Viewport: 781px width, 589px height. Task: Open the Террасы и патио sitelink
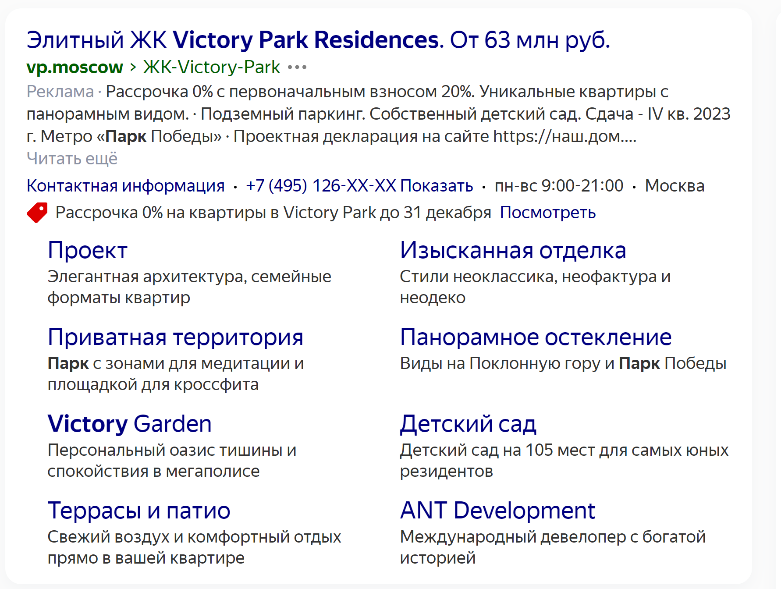(x=139, y=511)
